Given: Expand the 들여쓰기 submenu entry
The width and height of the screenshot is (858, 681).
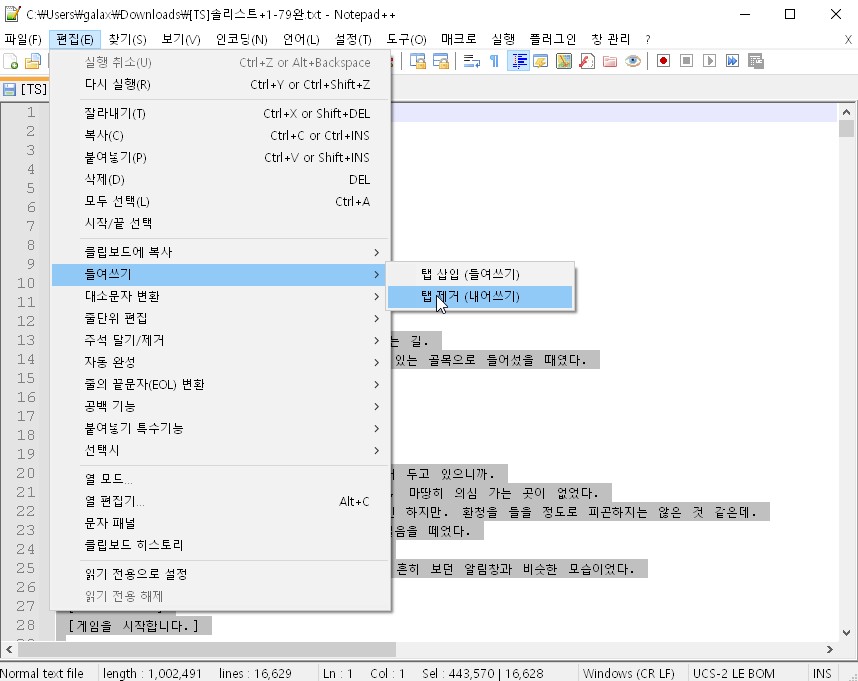Looking at the screenshot, I should point(220,274).
